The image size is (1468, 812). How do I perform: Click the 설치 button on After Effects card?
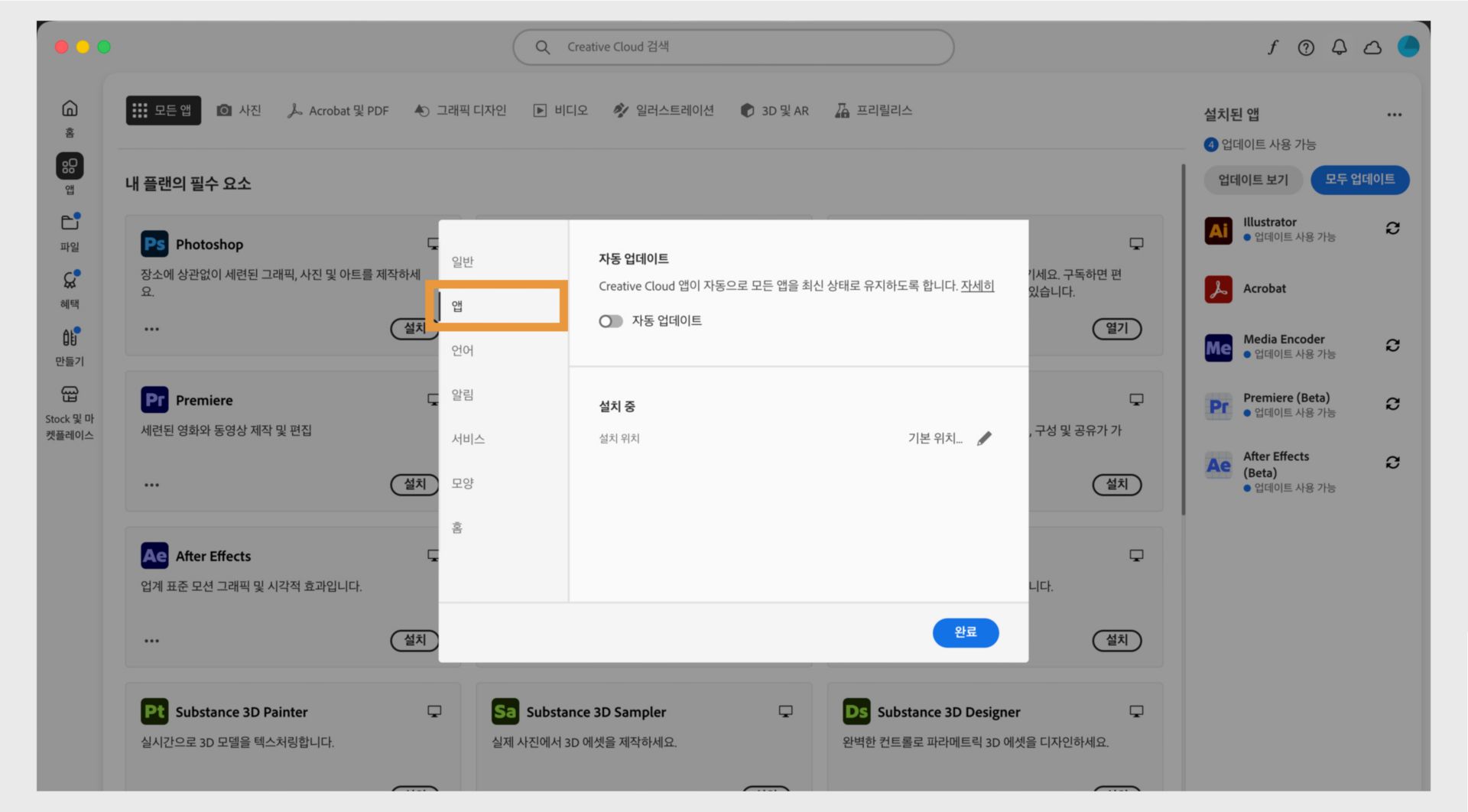tap(415, 640)
